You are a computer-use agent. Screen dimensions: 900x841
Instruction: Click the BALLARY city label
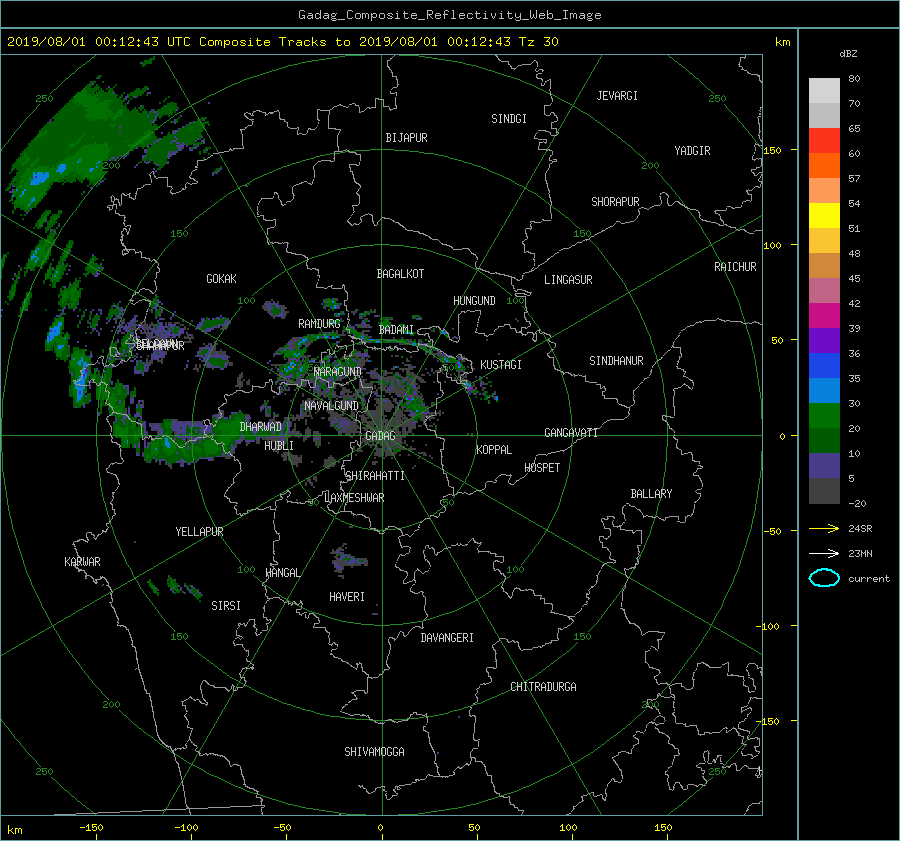(651, 494)
